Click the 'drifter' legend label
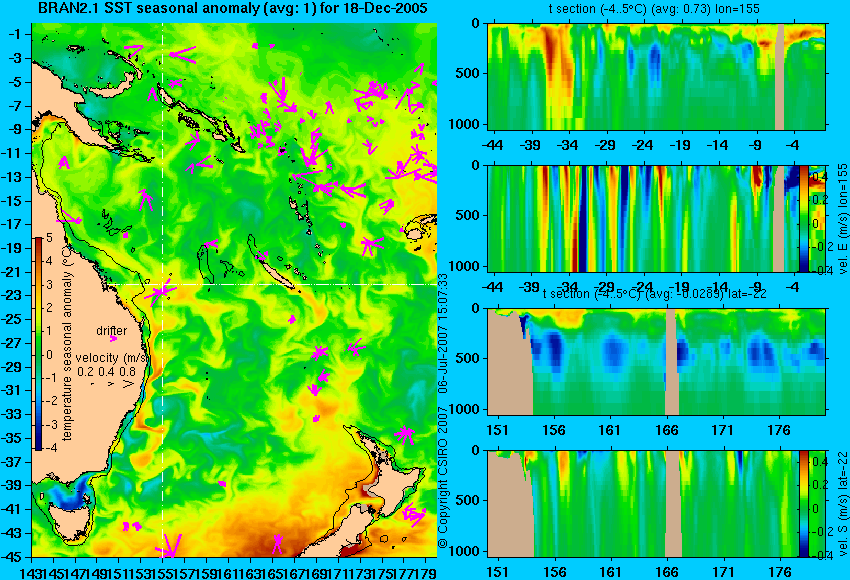This screenshot has width=850, height=580. pyautogui.click(x=112, y=331)
